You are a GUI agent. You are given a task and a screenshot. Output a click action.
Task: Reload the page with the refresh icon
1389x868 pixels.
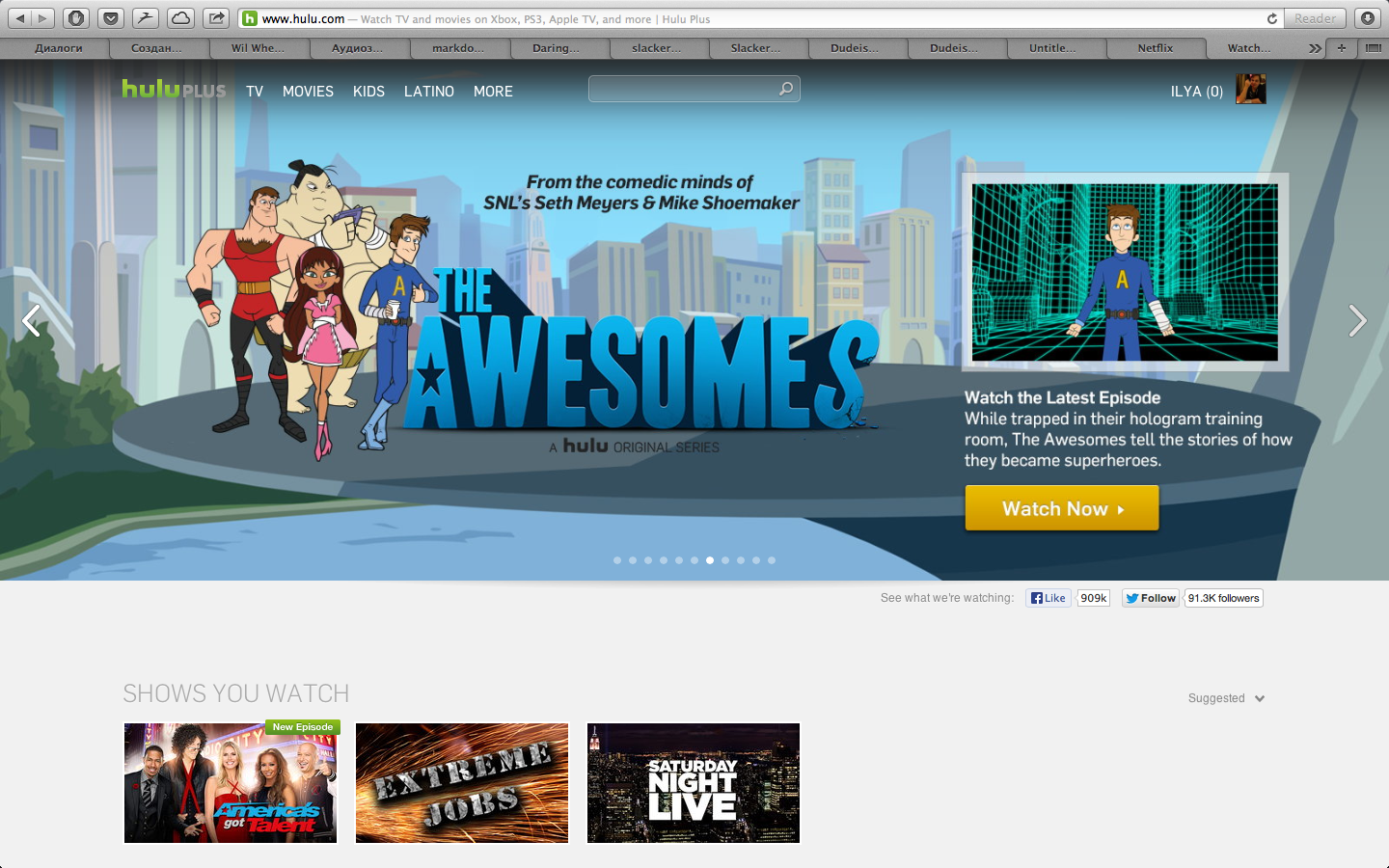click(x=1272, y=18)
